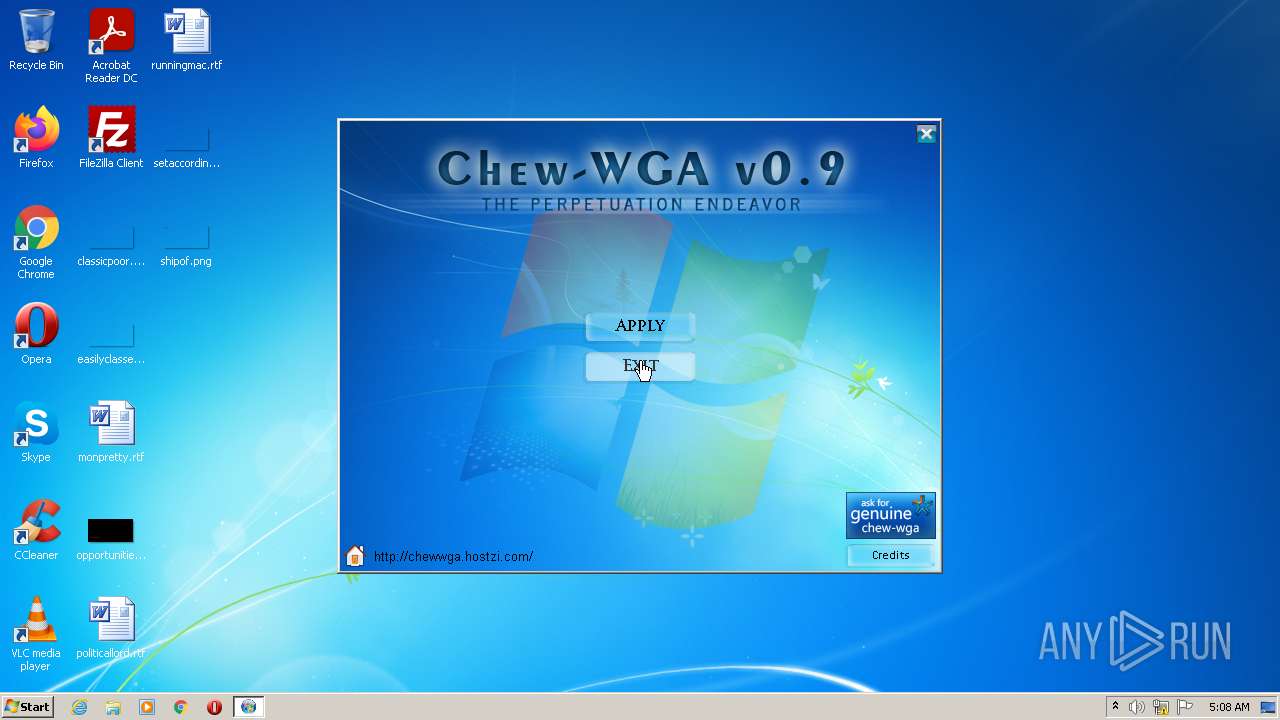Select the VLC media player shortcut

[x=36, y=634]
